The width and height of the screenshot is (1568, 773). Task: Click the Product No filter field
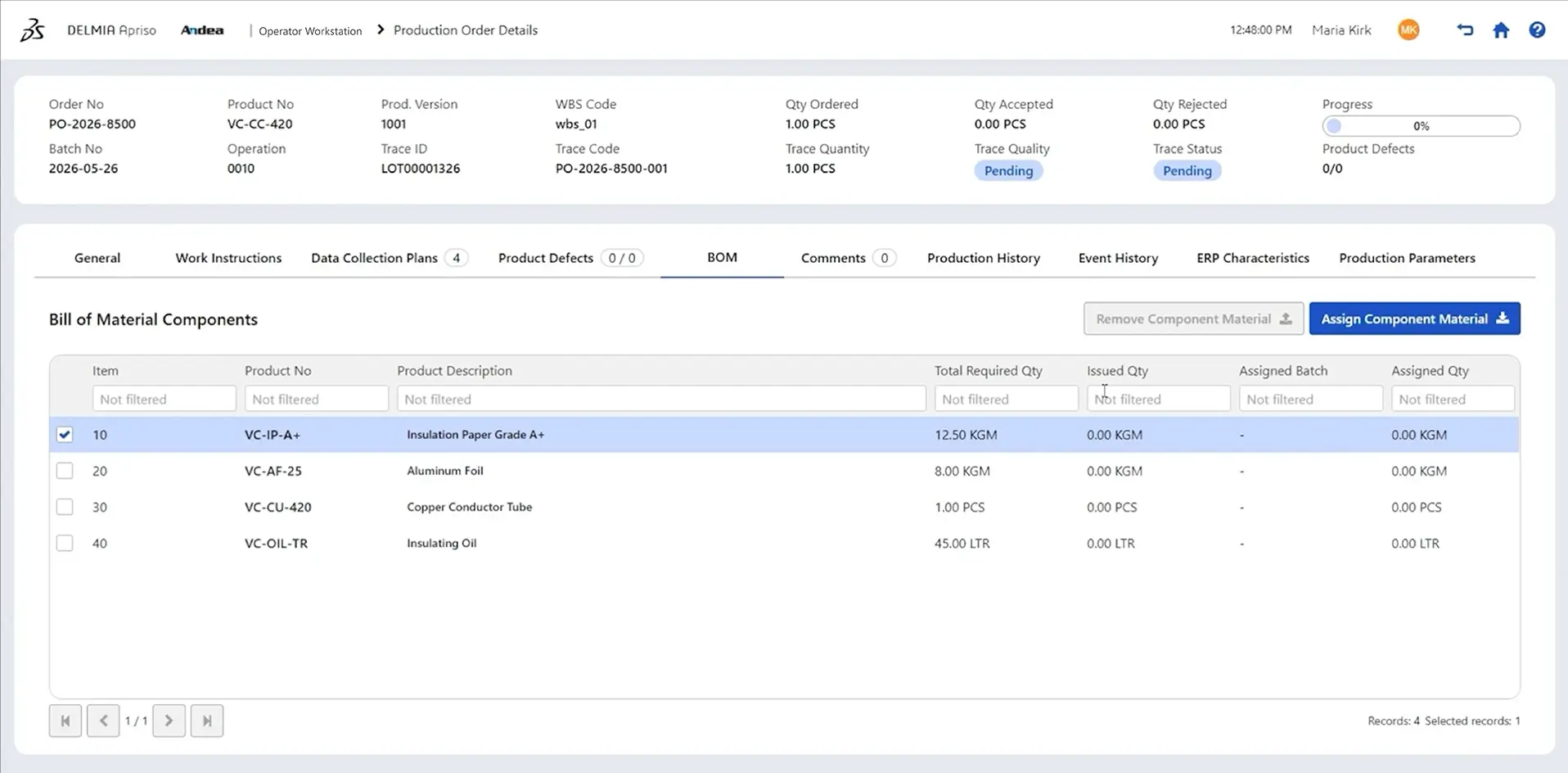click(316, 399)
